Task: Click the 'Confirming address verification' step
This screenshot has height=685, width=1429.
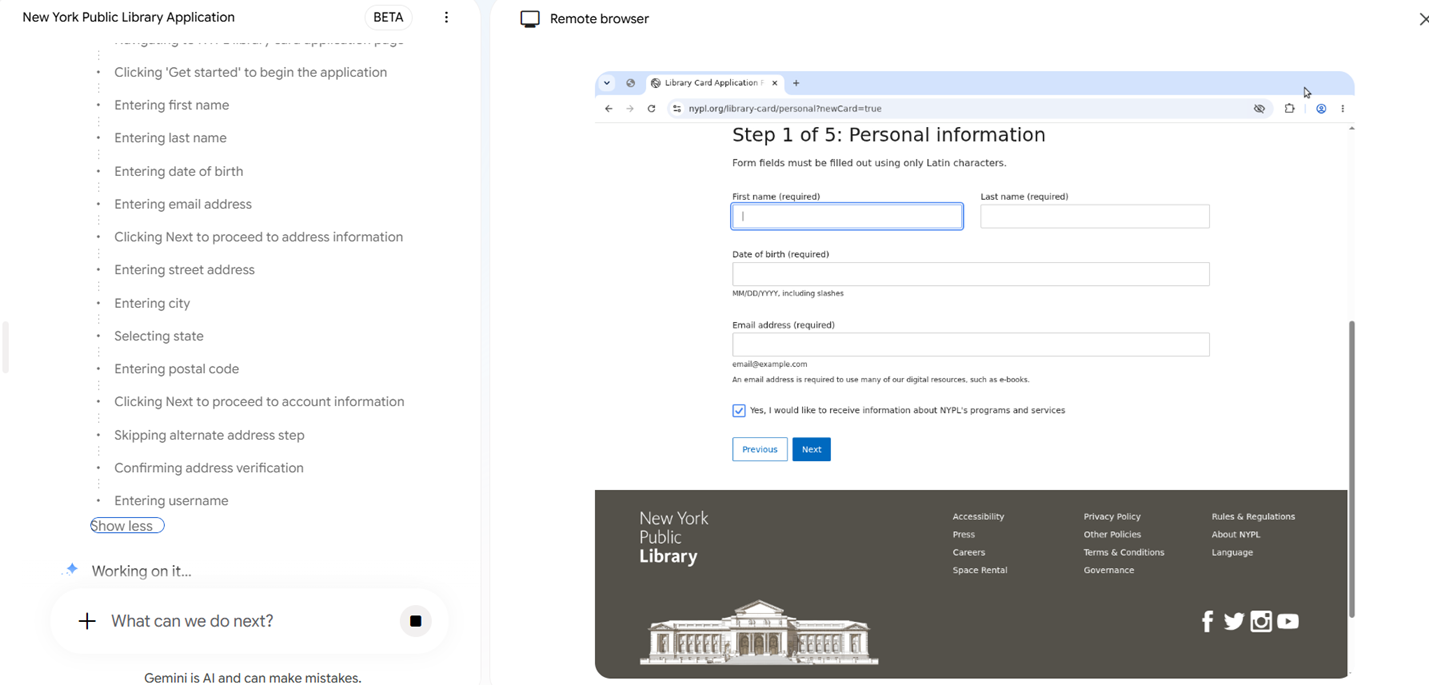Action: pos(208,468)
